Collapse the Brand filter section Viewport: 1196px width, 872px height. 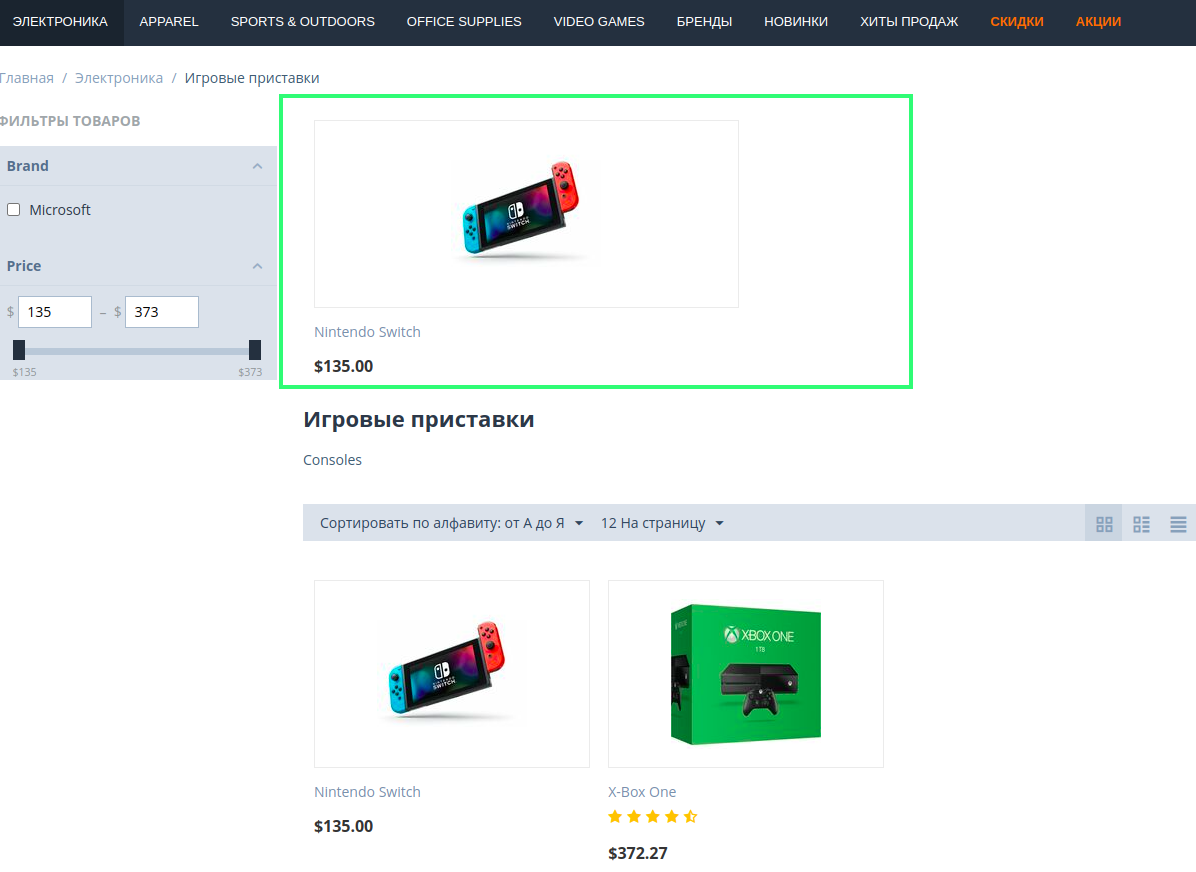click(257, 166)
